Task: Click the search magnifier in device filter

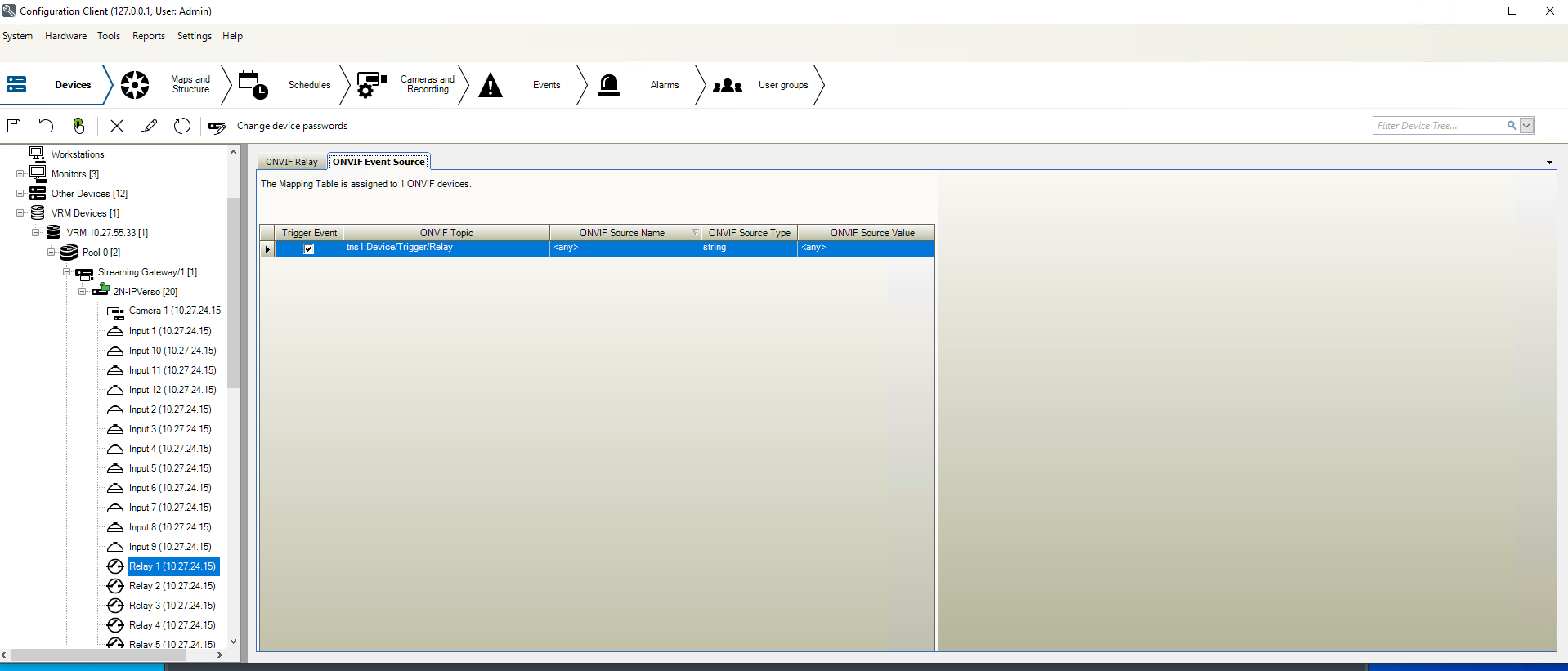Action: tap(1512, 126)
